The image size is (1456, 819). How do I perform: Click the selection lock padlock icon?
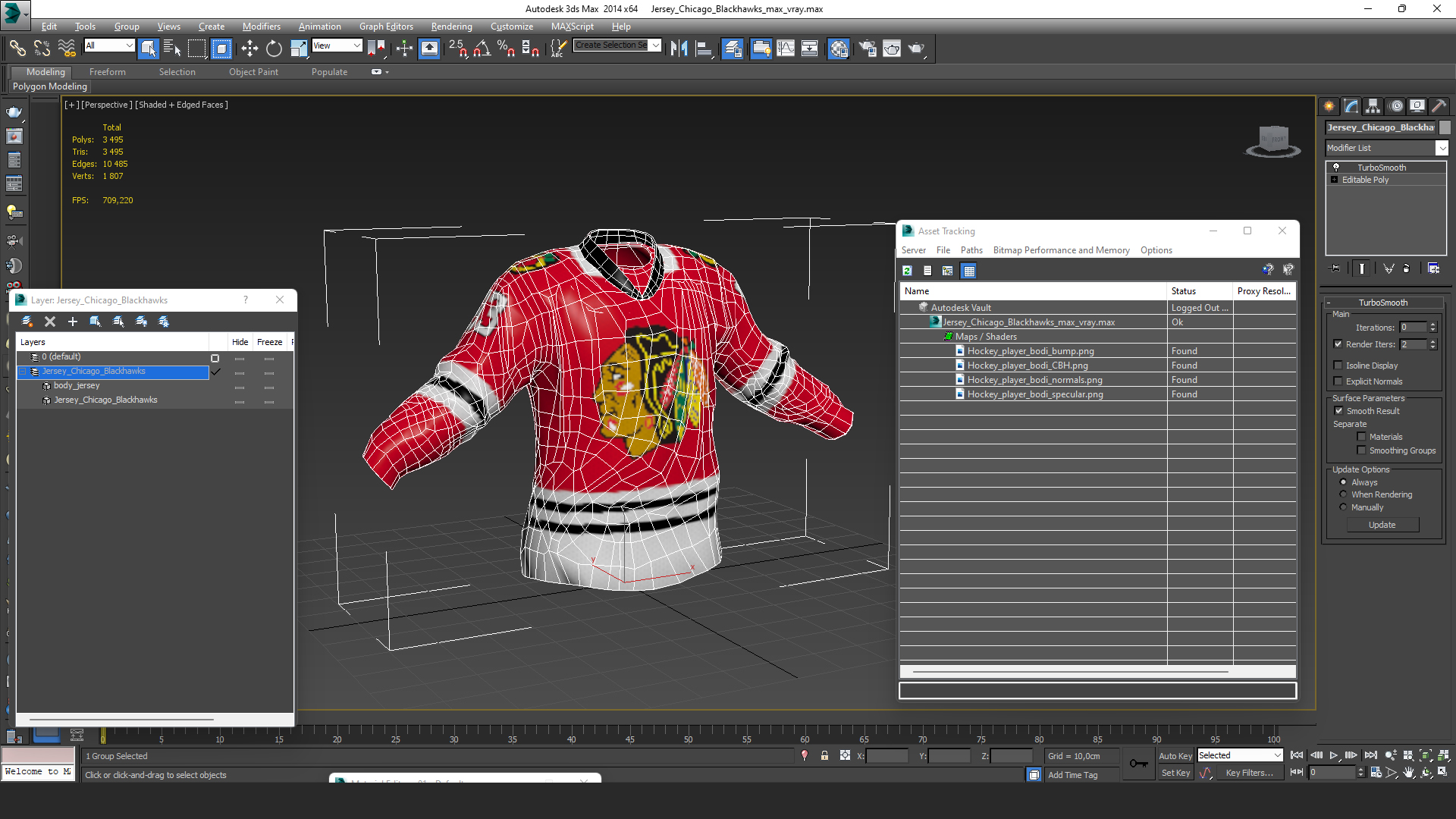pos(824,755)
